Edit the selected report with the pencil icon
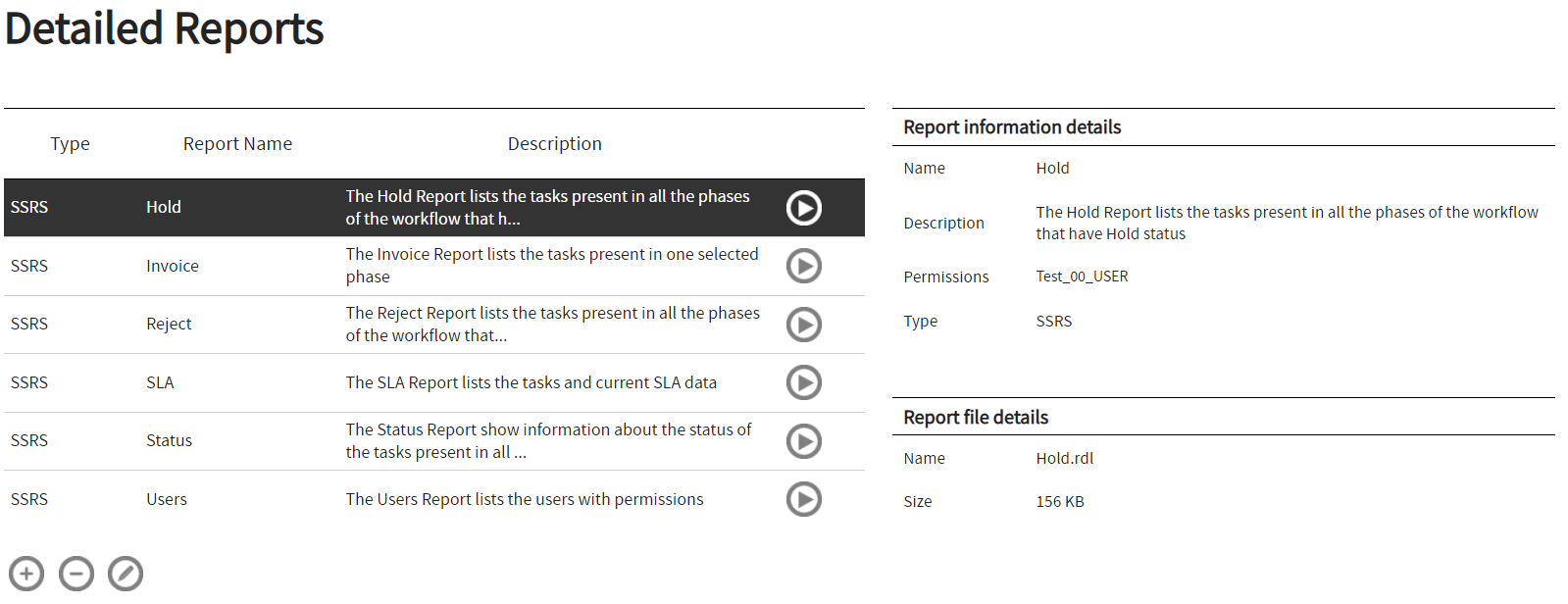This screenshot has height=604, width=1568. [x=125, y=573]
